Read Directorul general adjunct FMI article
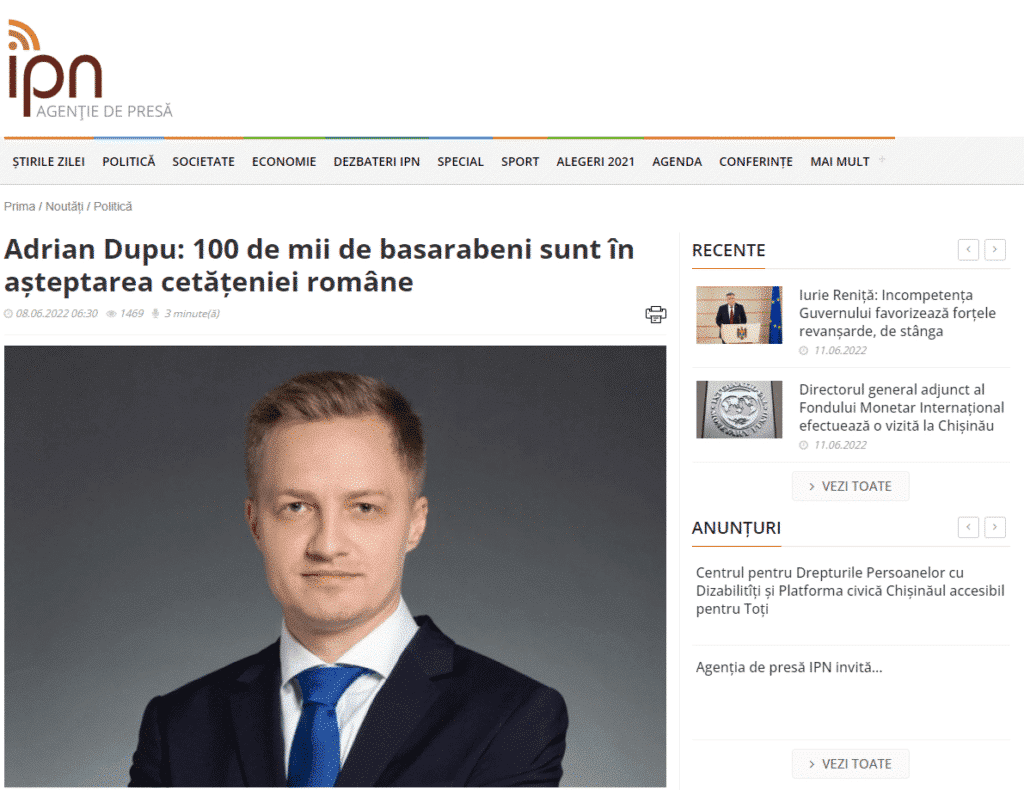1024x790 pixels. tap(901, 407)
